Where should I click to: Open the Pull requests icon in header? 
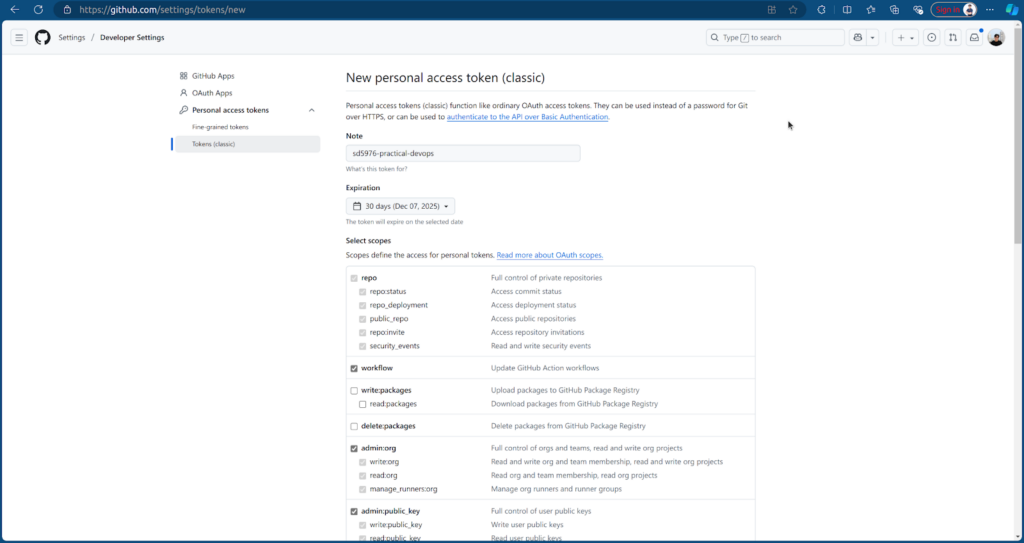(x=952, y=38)
